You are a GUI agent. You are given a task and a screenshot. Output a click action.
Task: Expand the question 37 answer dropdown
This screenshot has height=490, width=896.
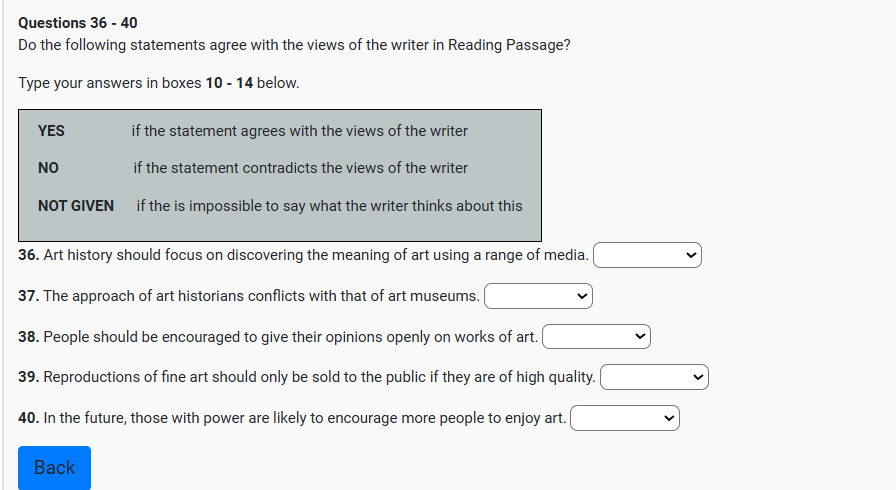pyautogui.click(x=538, y=296)
